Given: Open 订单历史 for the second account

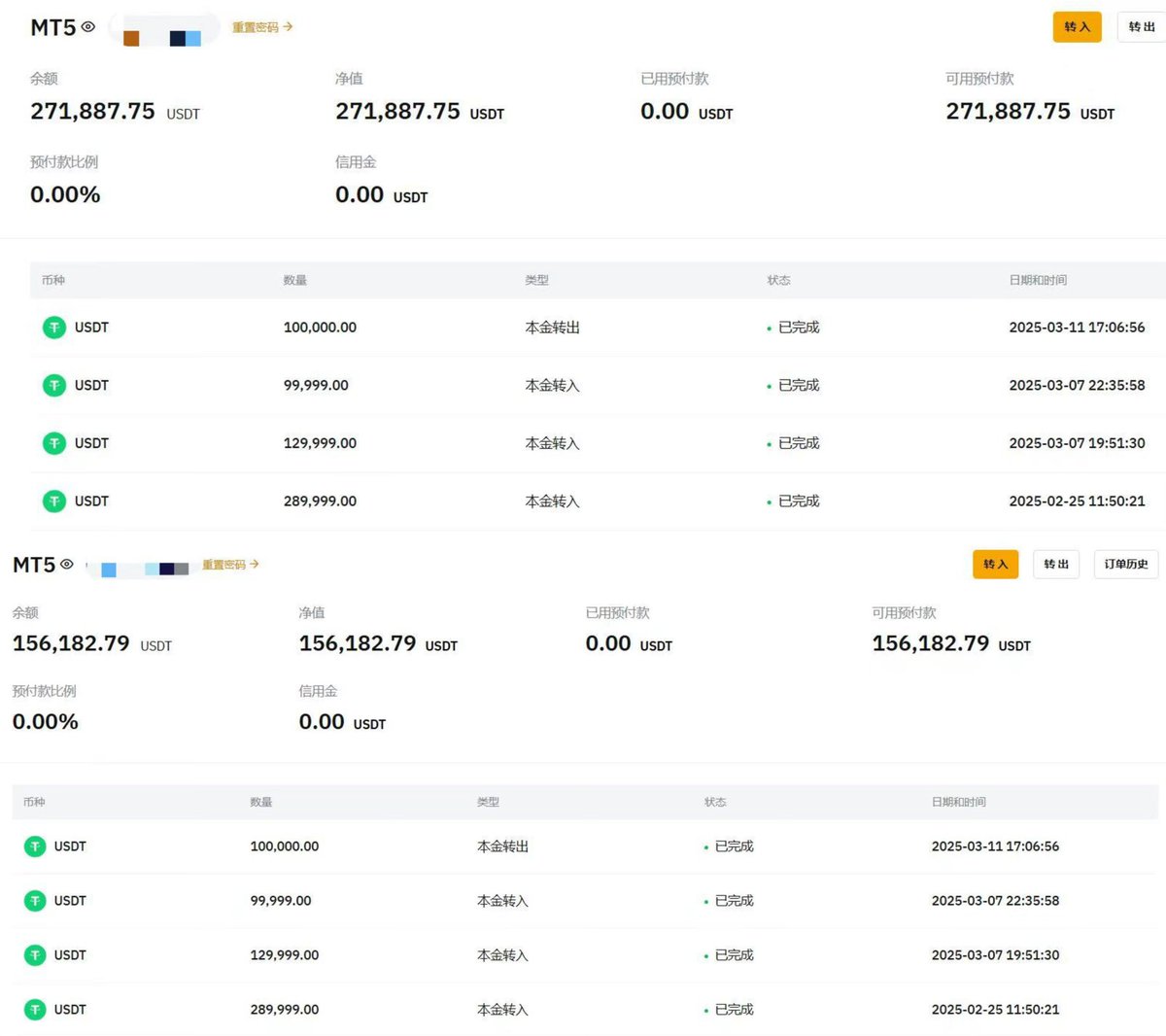Looking at the screenshot, I should click(x=1126, y=565).
